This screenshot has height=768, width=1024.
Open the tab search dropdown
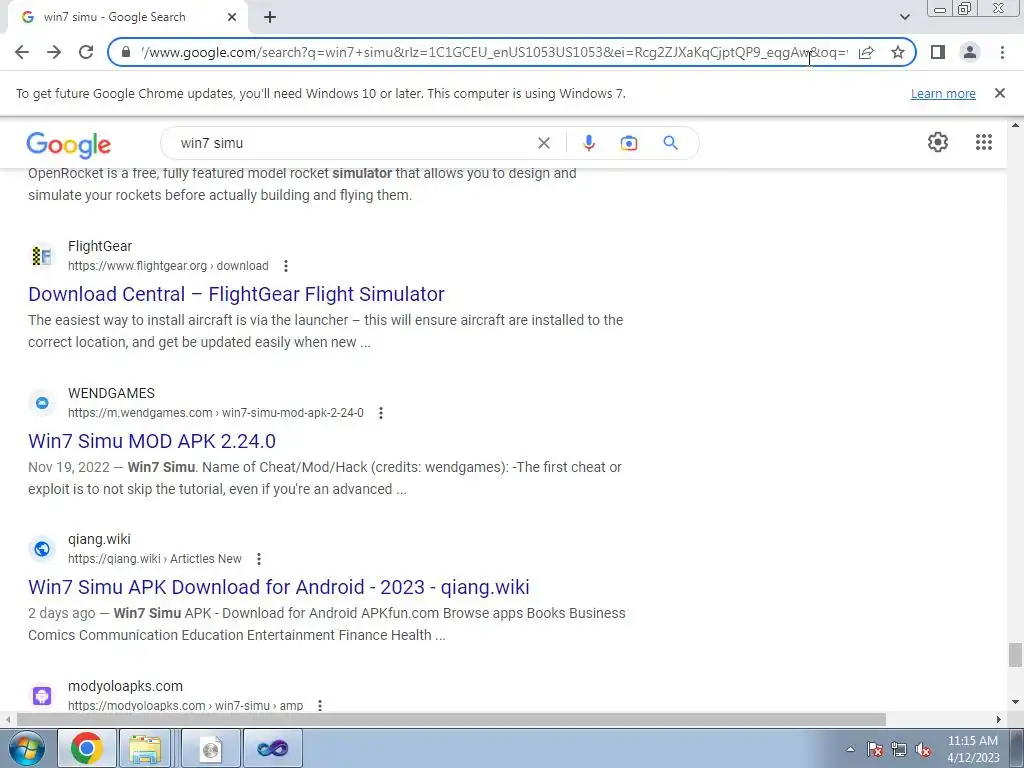pyautogui.click(x=904, y=17)
